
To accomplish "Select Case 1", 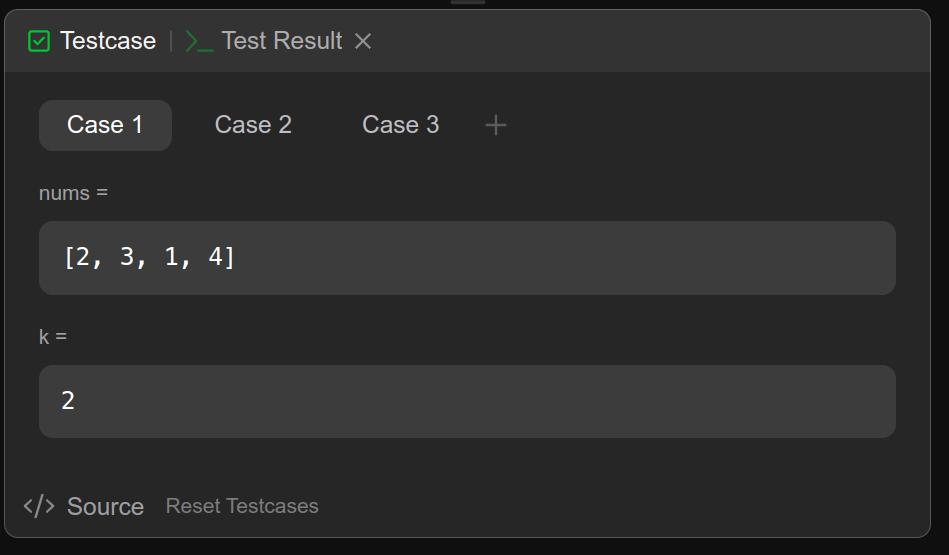I will [x=105, y=125].
